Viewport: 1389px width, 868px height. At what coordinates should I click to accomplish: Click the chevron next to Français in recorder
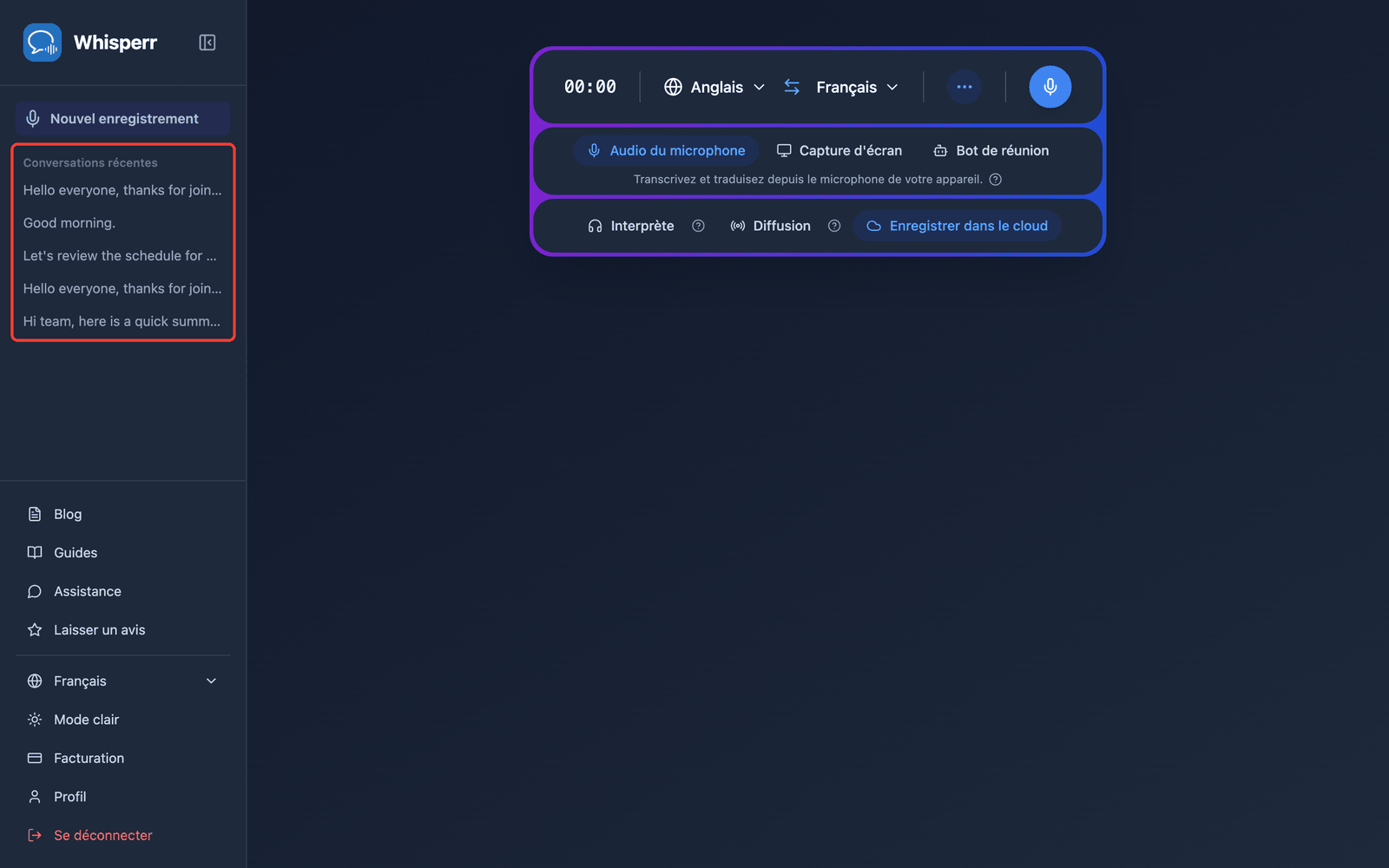(892, 87)
